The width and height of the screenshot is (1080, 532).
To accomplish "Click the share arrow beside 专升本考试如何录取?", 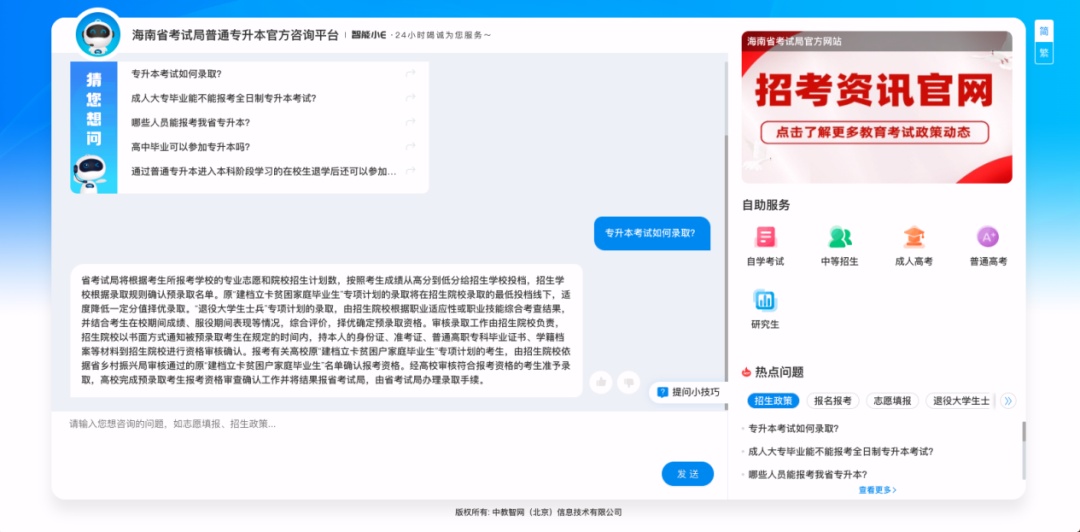I will coord(411,74).
